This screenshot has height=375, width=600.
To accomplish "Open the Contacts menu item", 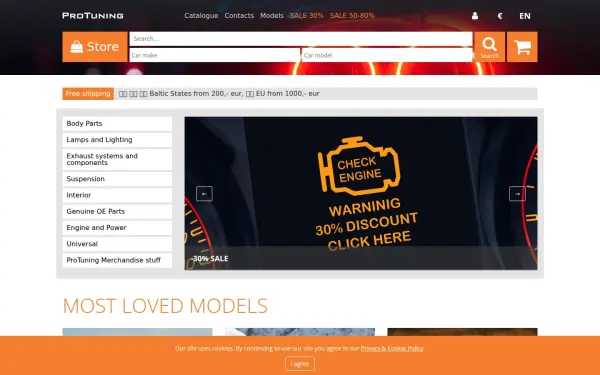I will pos(239,16).
